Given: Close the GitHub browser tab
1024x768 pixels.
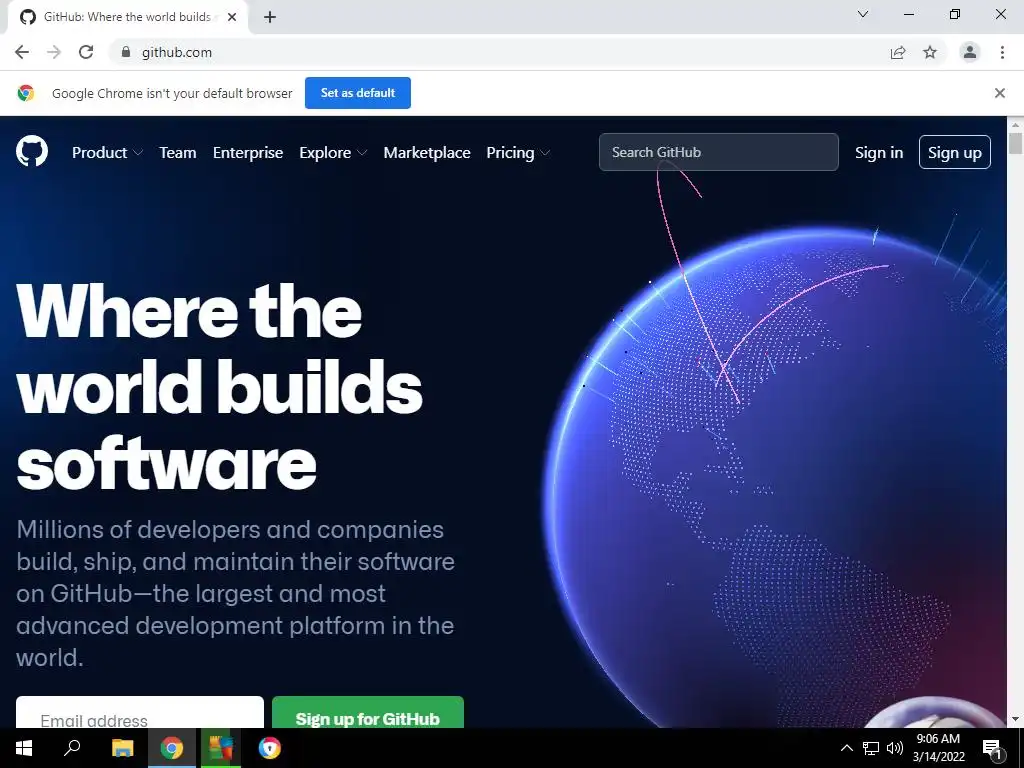Looking at the screenshot, I should [x=232, y=17].
